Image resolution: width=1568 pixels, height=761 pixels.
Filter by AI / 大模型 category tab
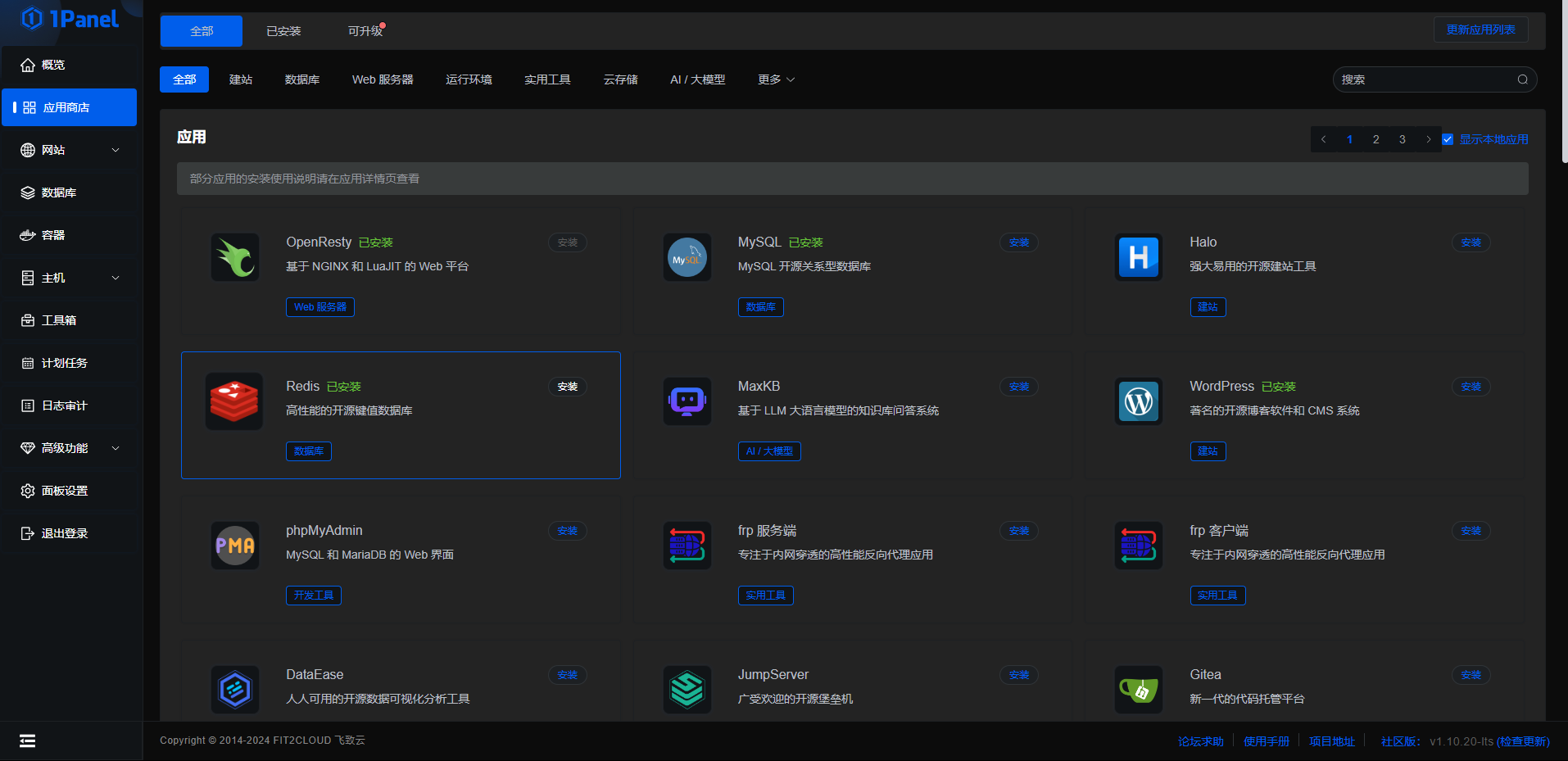coord(697,79)
